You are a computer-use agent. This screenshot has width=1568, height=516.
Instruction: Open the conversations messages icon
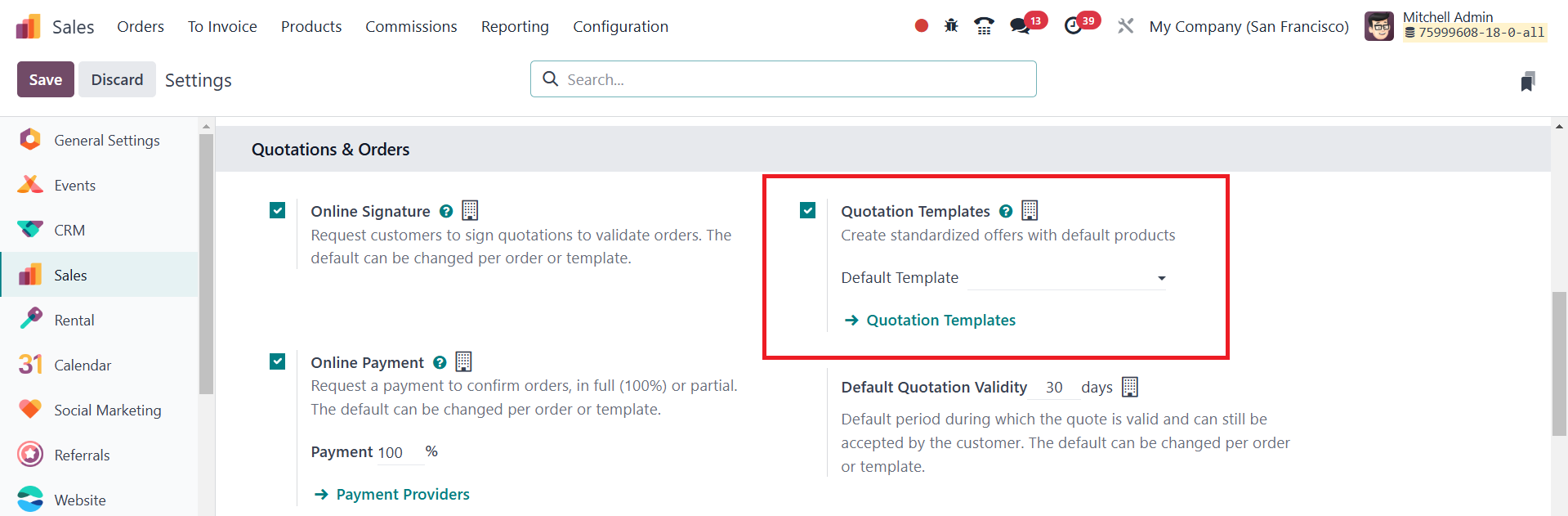[1020, 26]
